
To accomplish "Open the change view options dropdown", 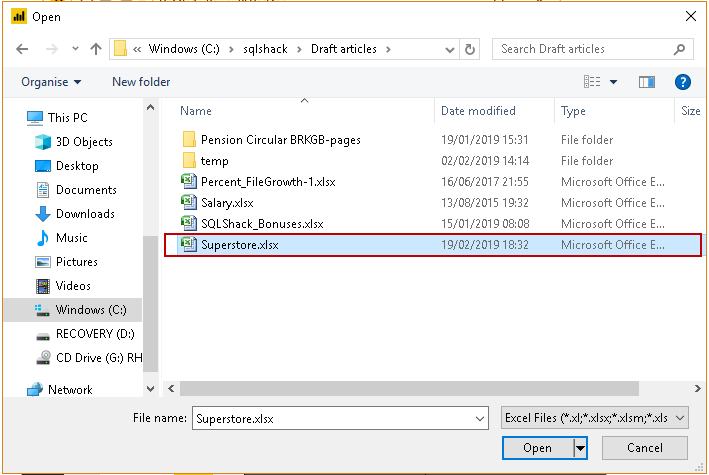I will (614, 82).
